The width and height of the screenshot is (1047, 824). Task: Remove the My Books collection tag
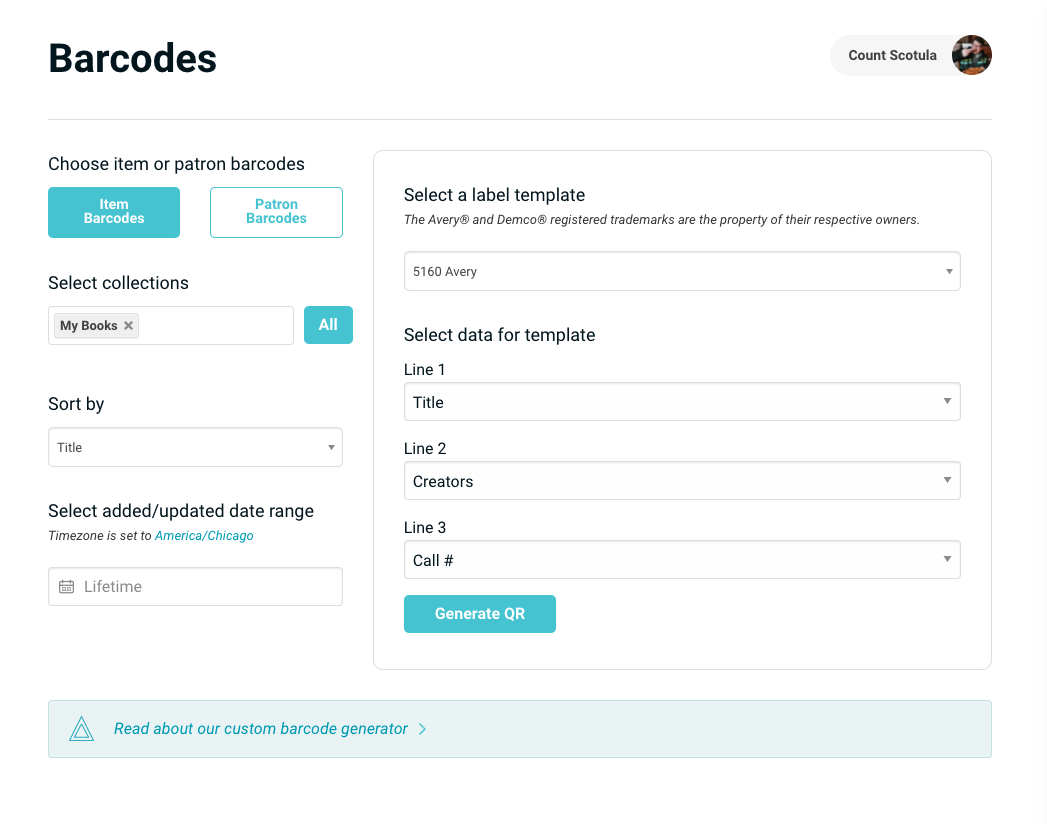[128, 326]
